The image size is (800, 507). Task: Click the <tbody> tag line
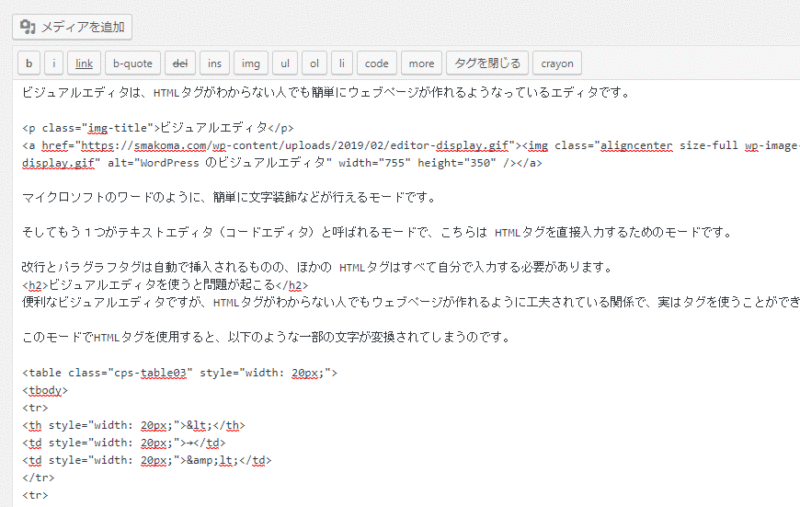click(45, 390)
